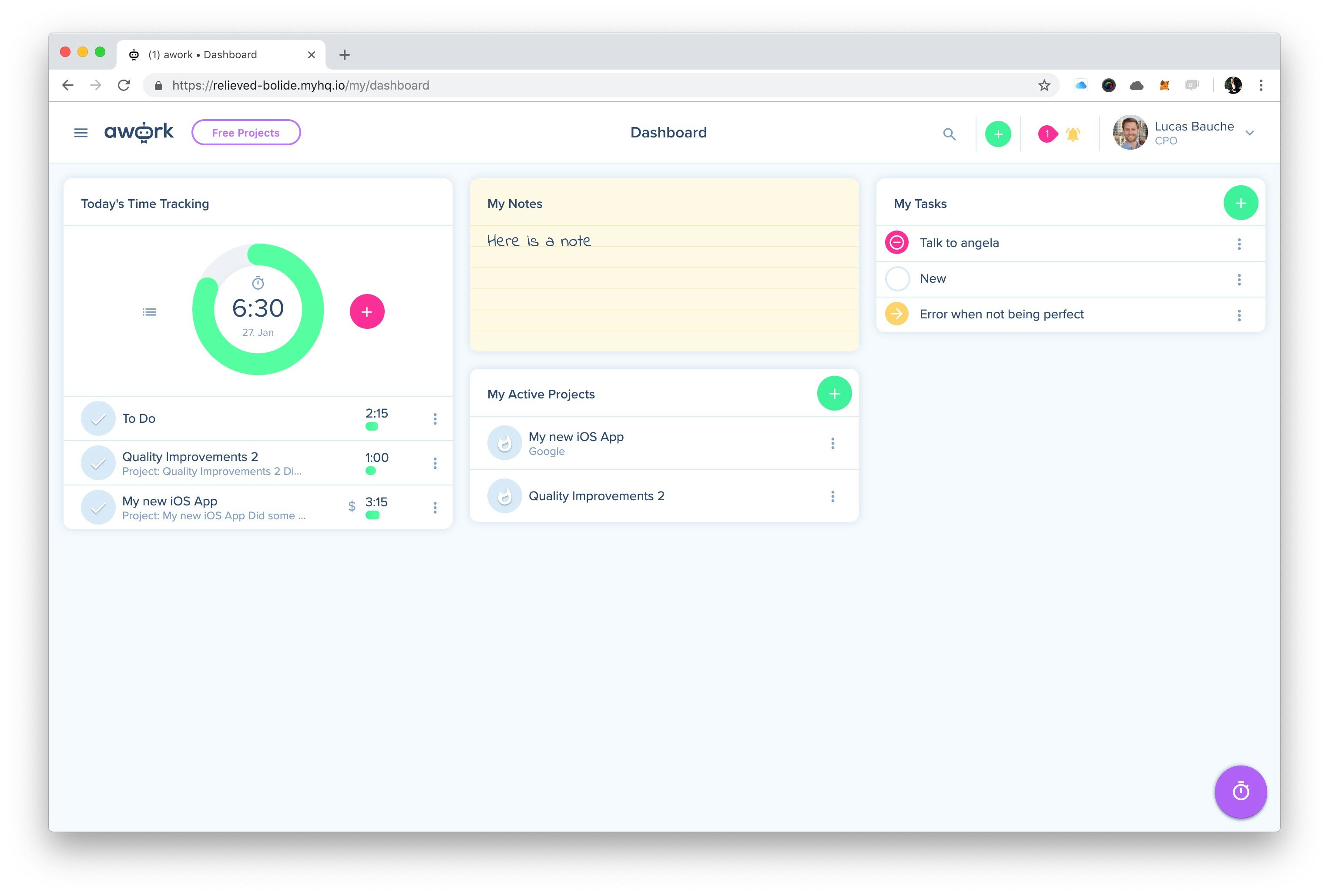
Task: Open the hamburger navigation menu
Action: pyautogui.click(x=80, y=132)
